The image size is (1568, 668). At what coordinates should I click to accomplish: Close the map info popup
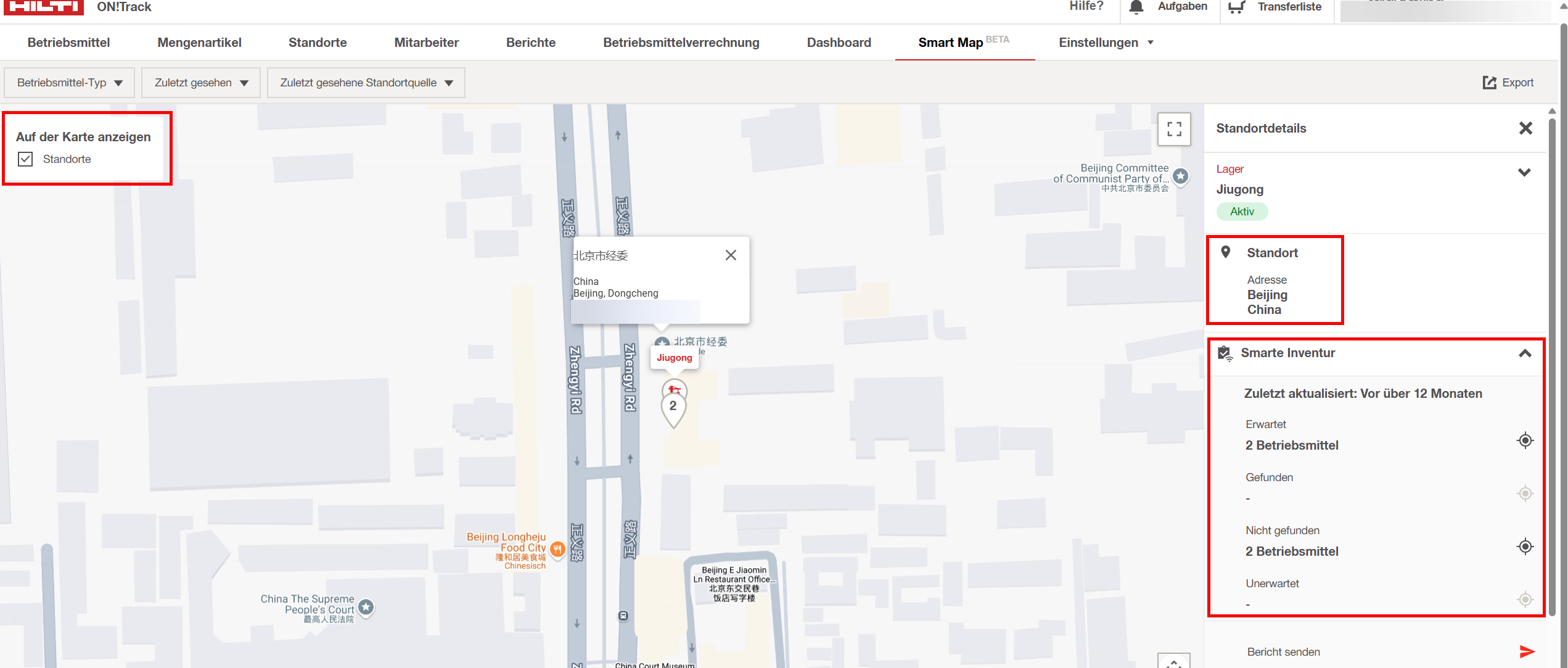point(731,255)
